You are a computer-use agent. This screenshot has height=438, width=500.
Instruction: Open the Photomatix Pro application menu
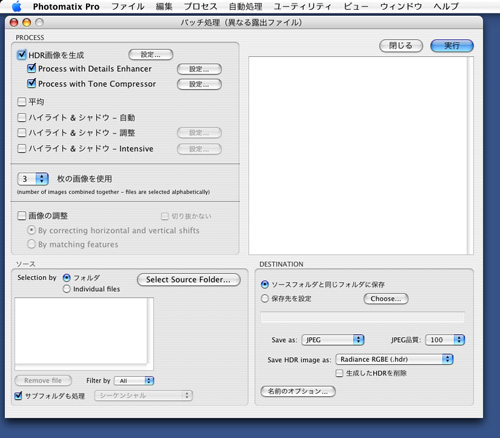pyautogui.click(x=66, y=7)
